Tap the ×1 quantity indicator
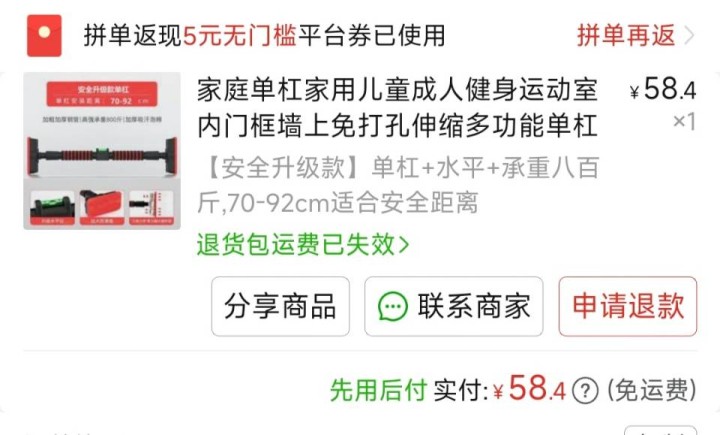 pyautogui.click(x=684, y=122)
